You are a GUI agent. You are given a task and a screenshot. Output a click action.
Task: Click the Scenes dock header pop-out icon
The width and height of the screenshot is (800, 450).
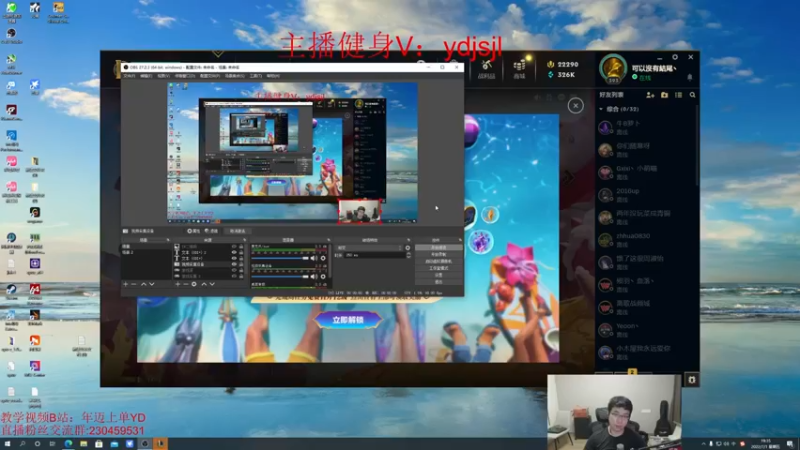click(168, 240)
